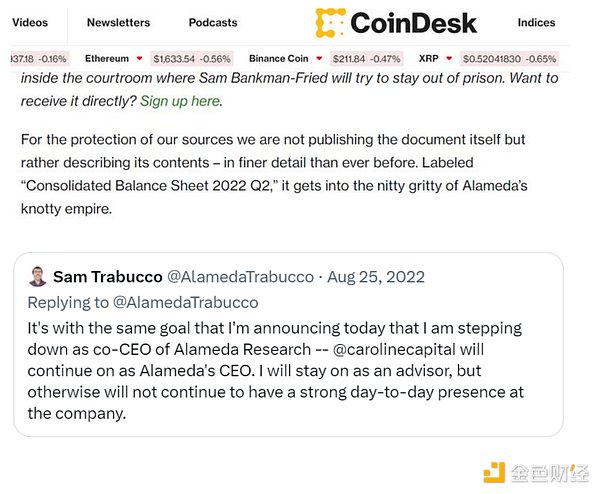Screen dimensions: 600x494
Task: Open the Newsletters menu
Action: [x=118, y=22]
